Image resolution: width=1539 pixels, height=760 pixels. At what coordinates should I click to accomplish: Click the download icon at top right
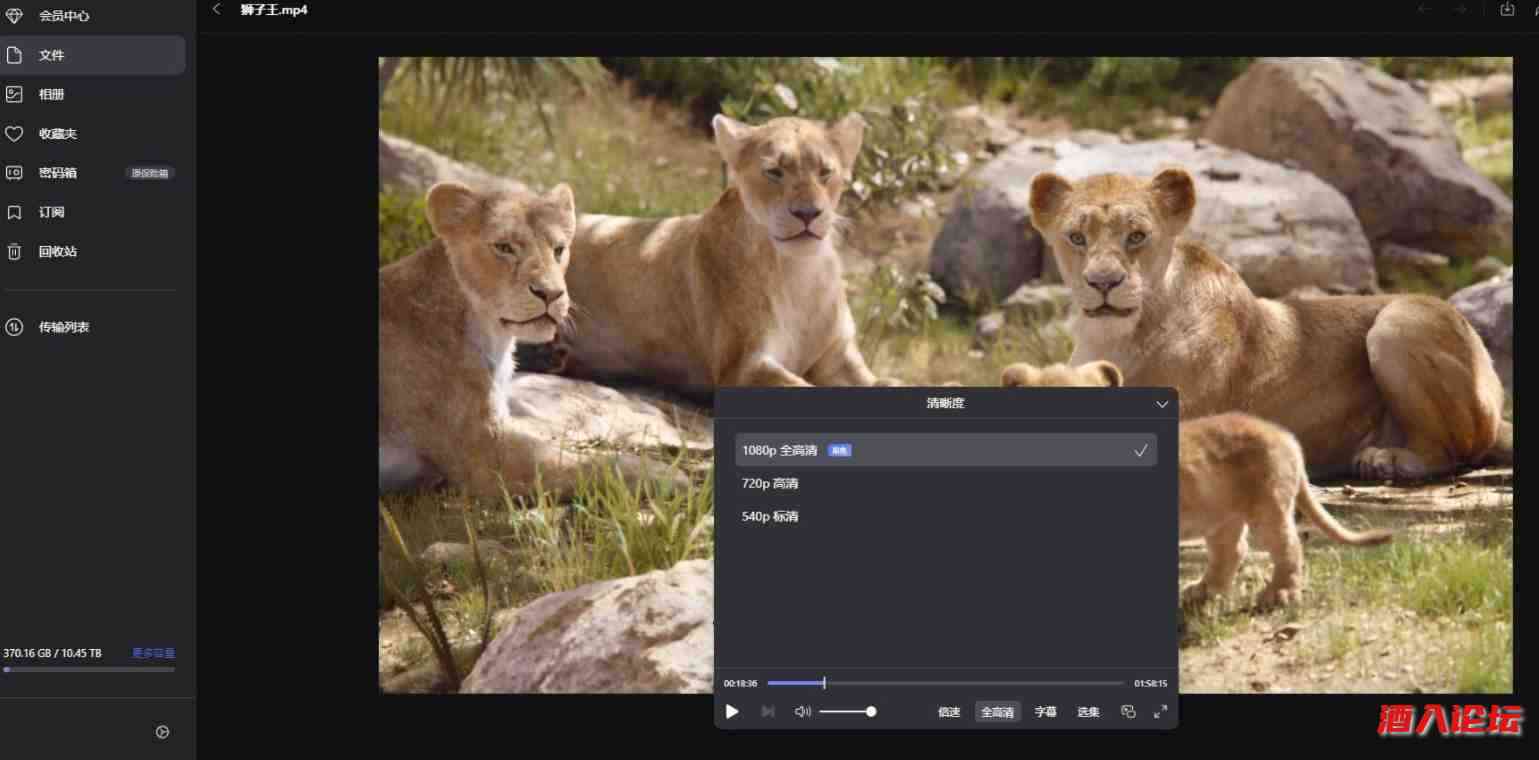pos(1508,9)
